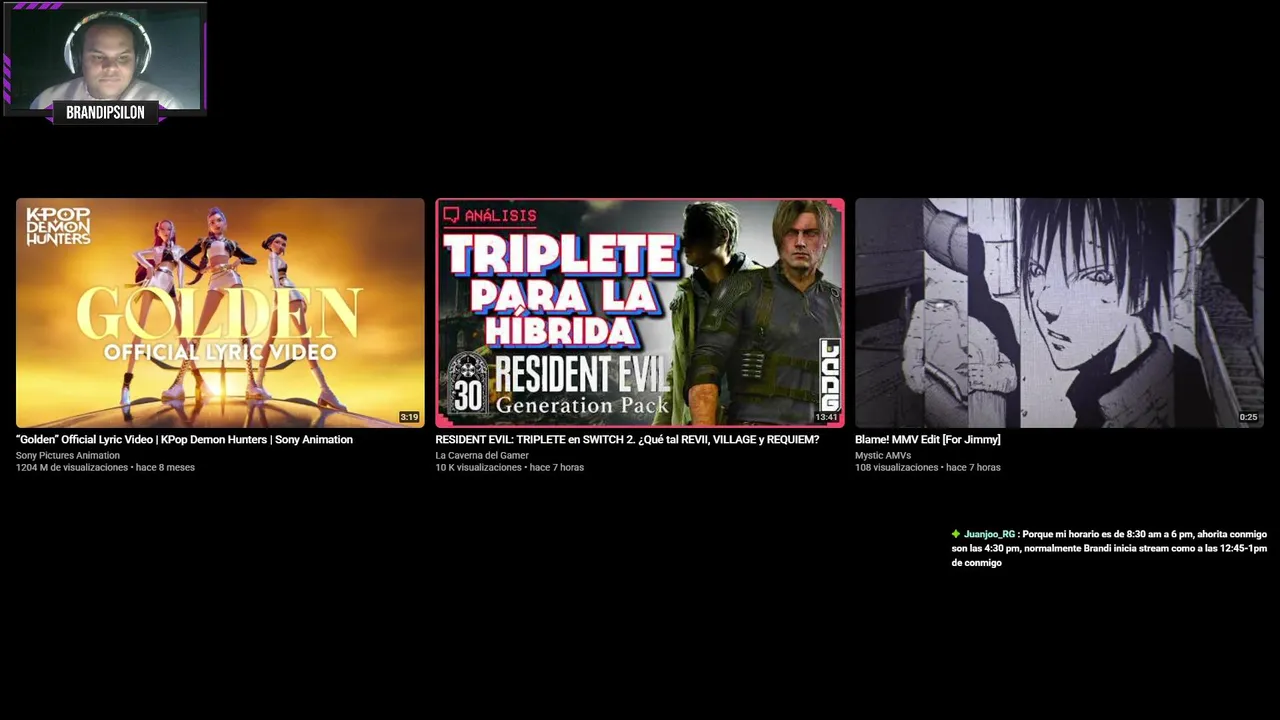The width and height of the screenshot is (1280, 720).
Task: Click the green badge beside Juanjoo_RG
Action: [x=956, y=534]
